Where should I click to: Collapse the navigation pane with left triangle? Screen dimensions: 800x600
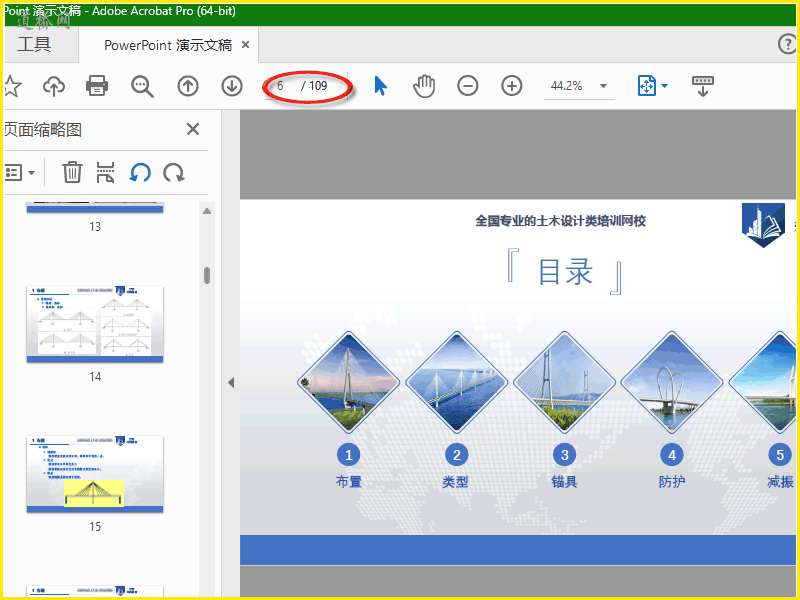[231, 383]
